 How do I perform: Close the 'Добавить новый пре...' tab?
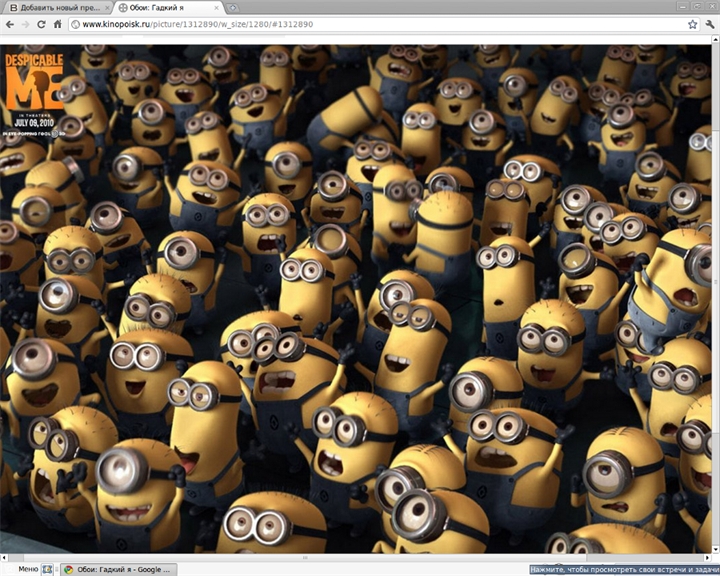coord(107,8)
